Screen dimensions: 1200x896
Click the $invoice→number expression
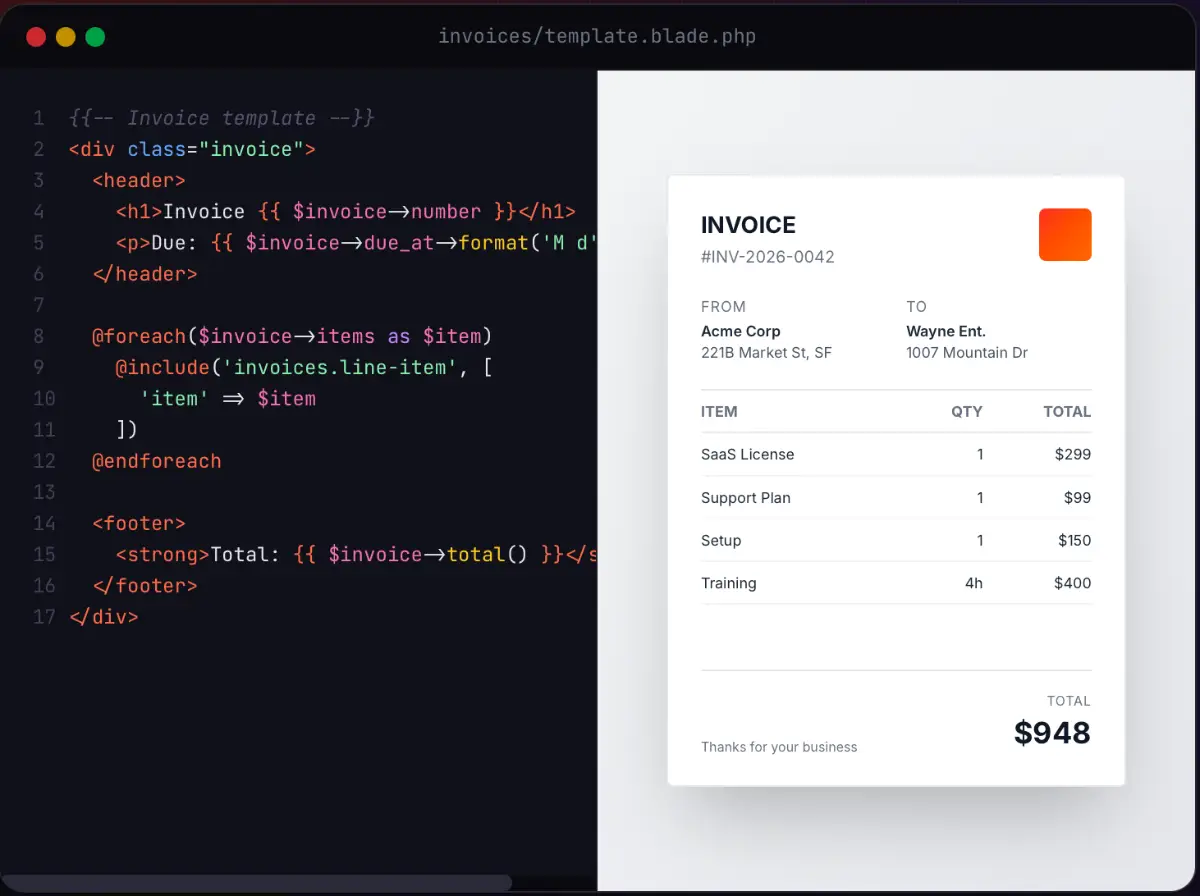click(x=386, y=211)
